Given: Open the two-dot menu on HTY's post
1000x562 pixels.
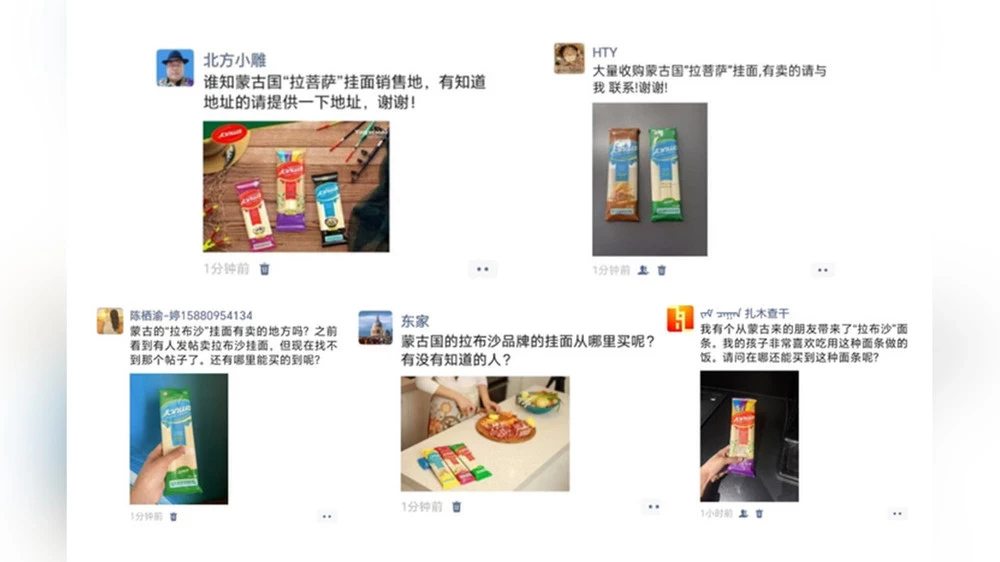Looking at the screenshot, I should pyautogui.click(x=823, y=270).
